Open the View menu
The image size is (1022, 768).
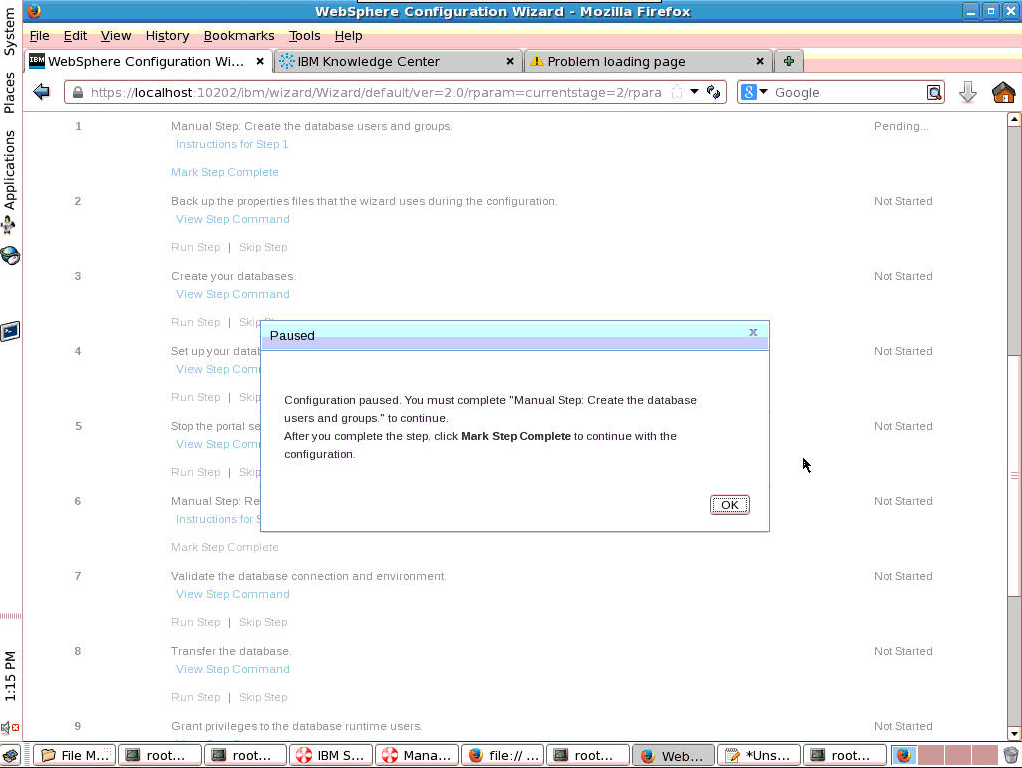pyautogui.click(x=115, y=36)
